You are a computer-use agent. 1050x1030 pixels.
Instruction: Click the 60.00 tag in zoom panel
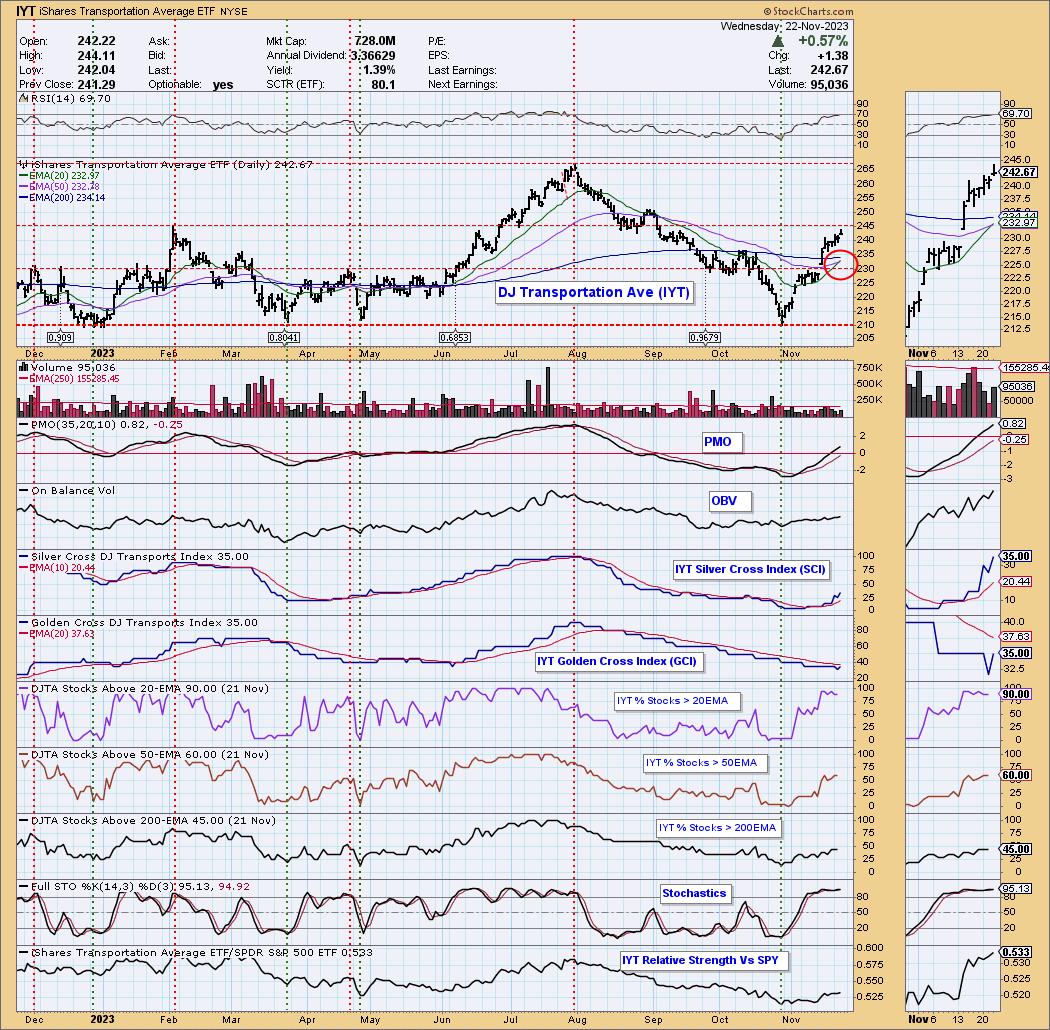1016,775
